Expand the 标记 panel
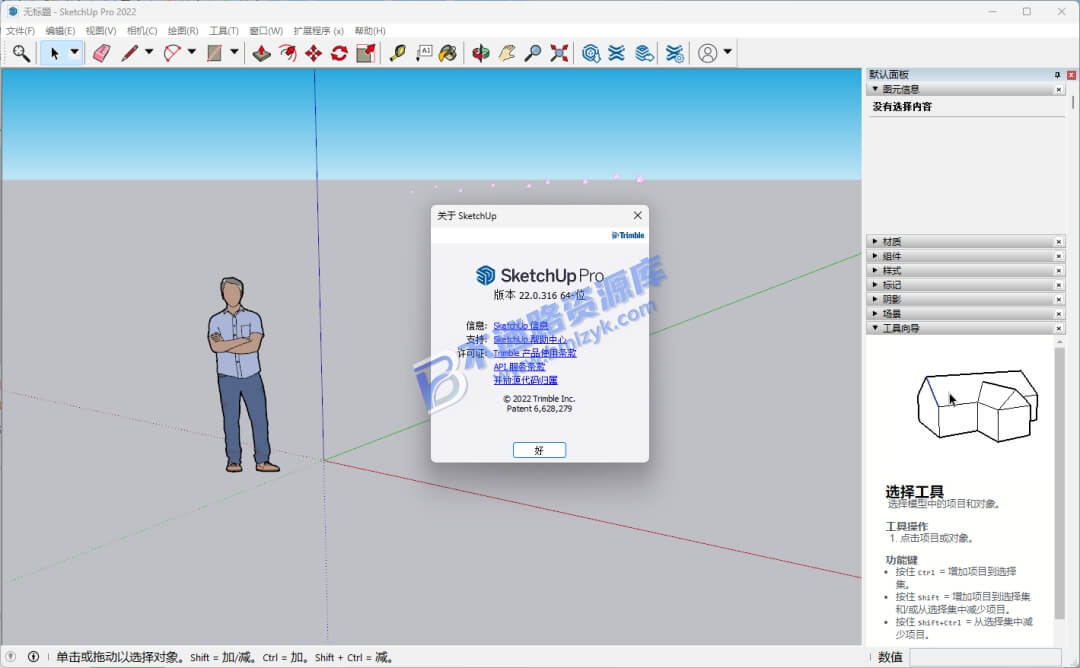This screenshot has height=668, width=1080. pyautogui.click(x=875, y=284)
